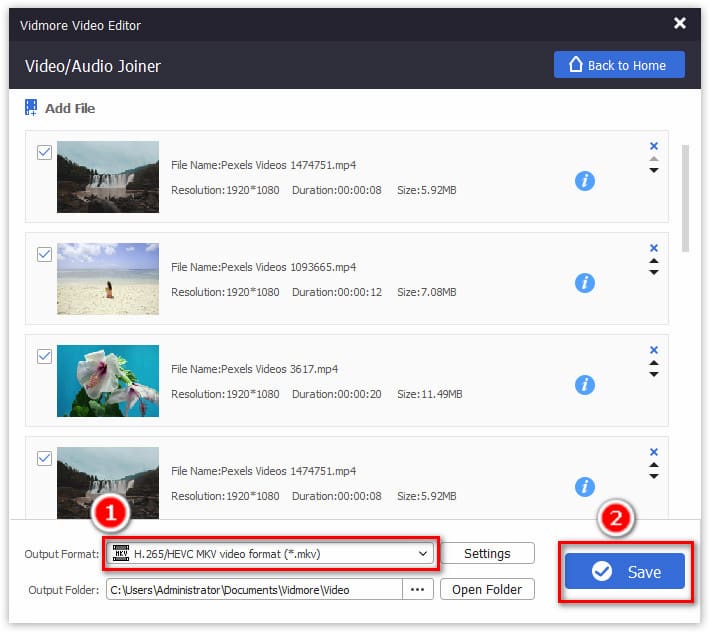This screenshot has height=633, width=710.
Task: Uncheck the first Pexels Videos 1474751.mp4 checkbox
Action: [44, 153]
